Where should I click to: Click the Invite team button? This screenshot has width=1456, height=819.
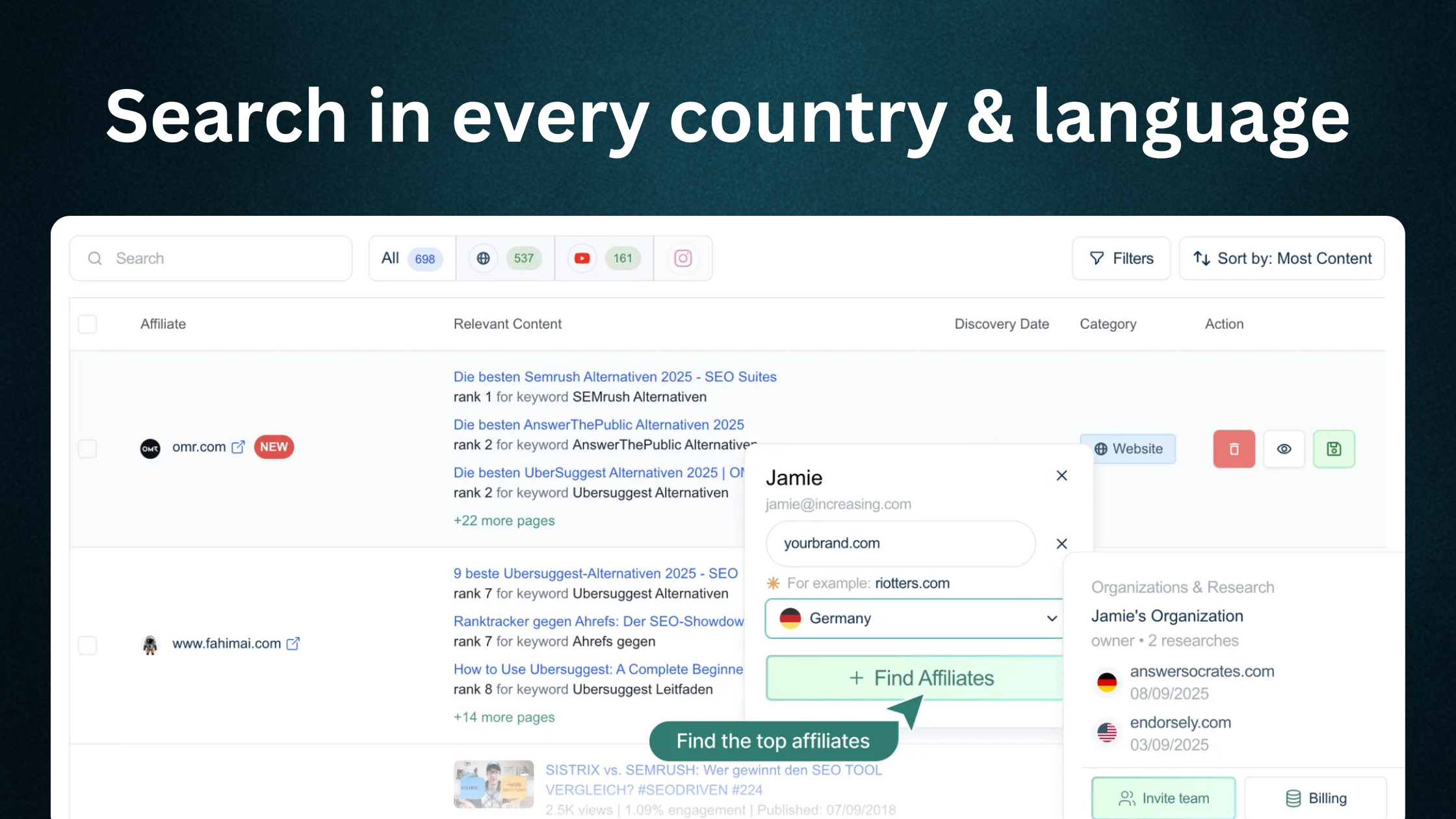tap(1163, 798)
